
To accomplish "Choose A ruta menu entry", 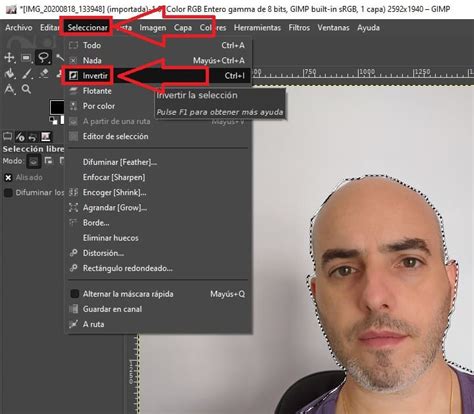I will click(158, 324).
